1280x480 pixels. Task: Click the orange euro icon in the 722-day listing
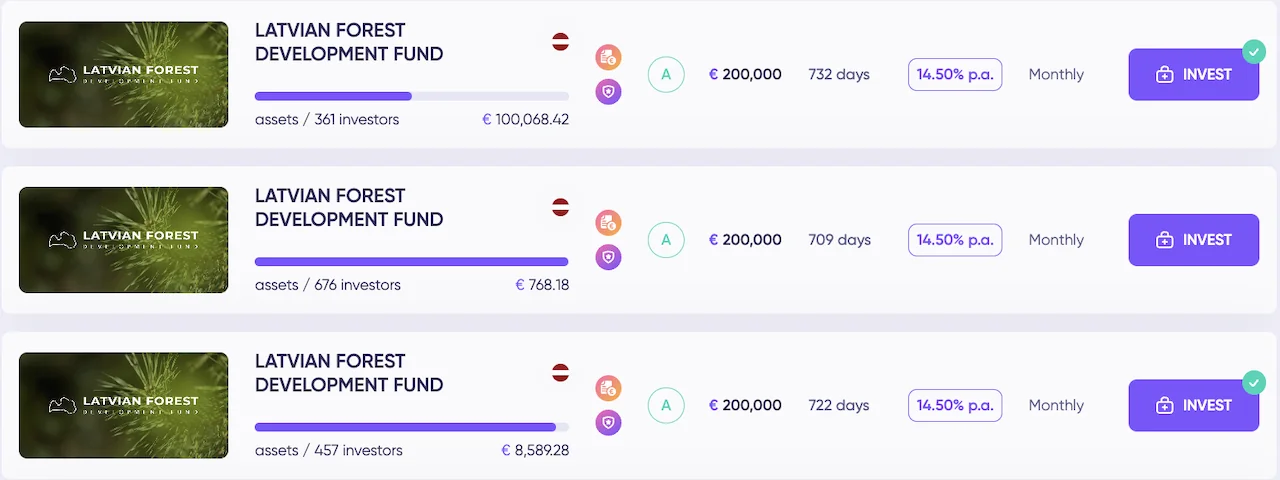pyautogui.click(x=608, y=388)
